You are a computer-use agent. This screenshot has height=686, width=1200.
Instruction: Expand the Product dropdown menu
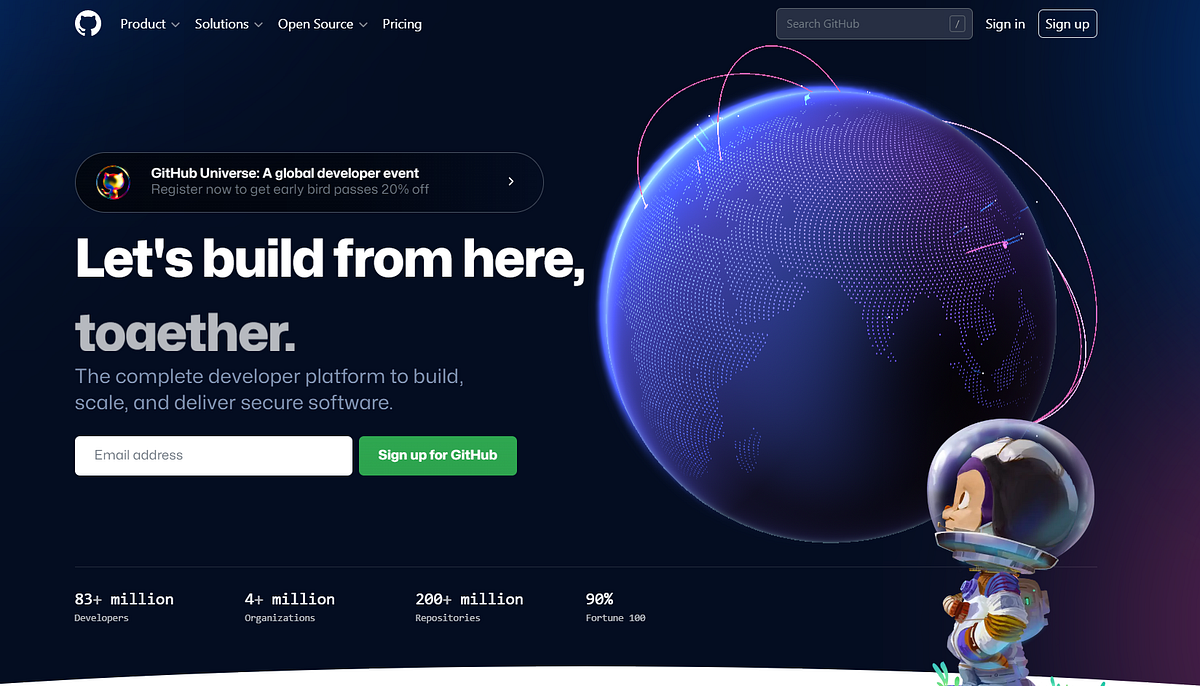[x=150, y=24]
